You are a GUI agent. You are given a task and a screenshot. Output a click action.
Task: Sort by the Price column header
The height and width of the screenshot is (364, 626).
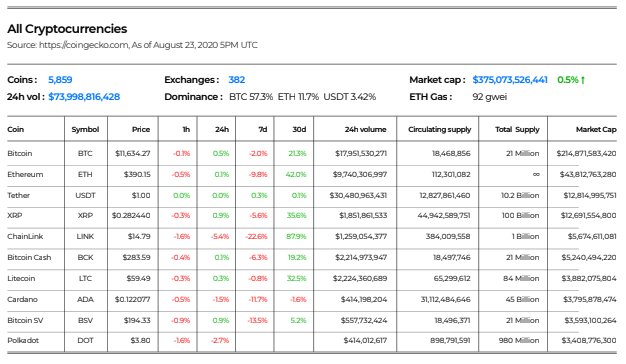[x=141, y=129]
